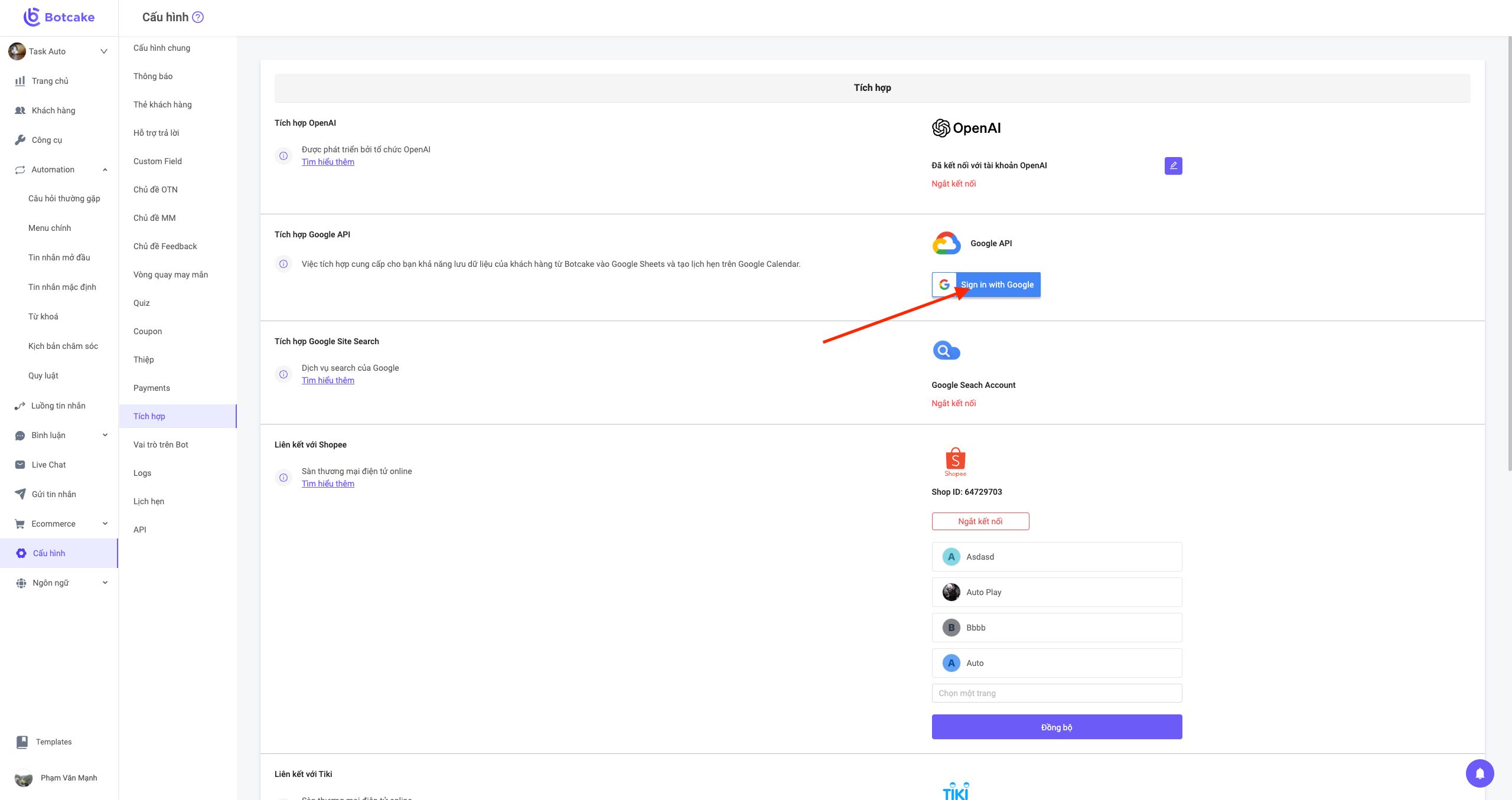Click the Botcake logo
Viewport: 1512px width, 800px height.
pos(59,17)
